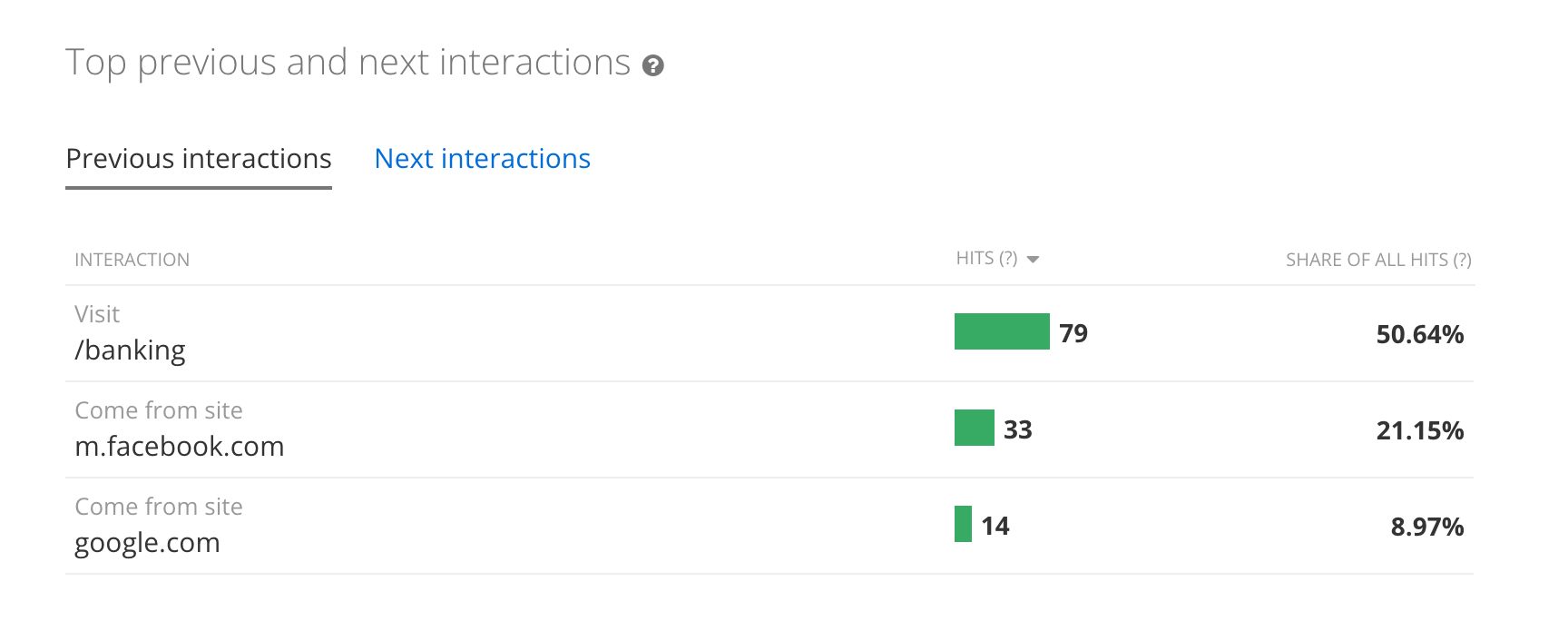
Task: Click the "Top previous and next interactions" heading
Action: click(348, 63)
